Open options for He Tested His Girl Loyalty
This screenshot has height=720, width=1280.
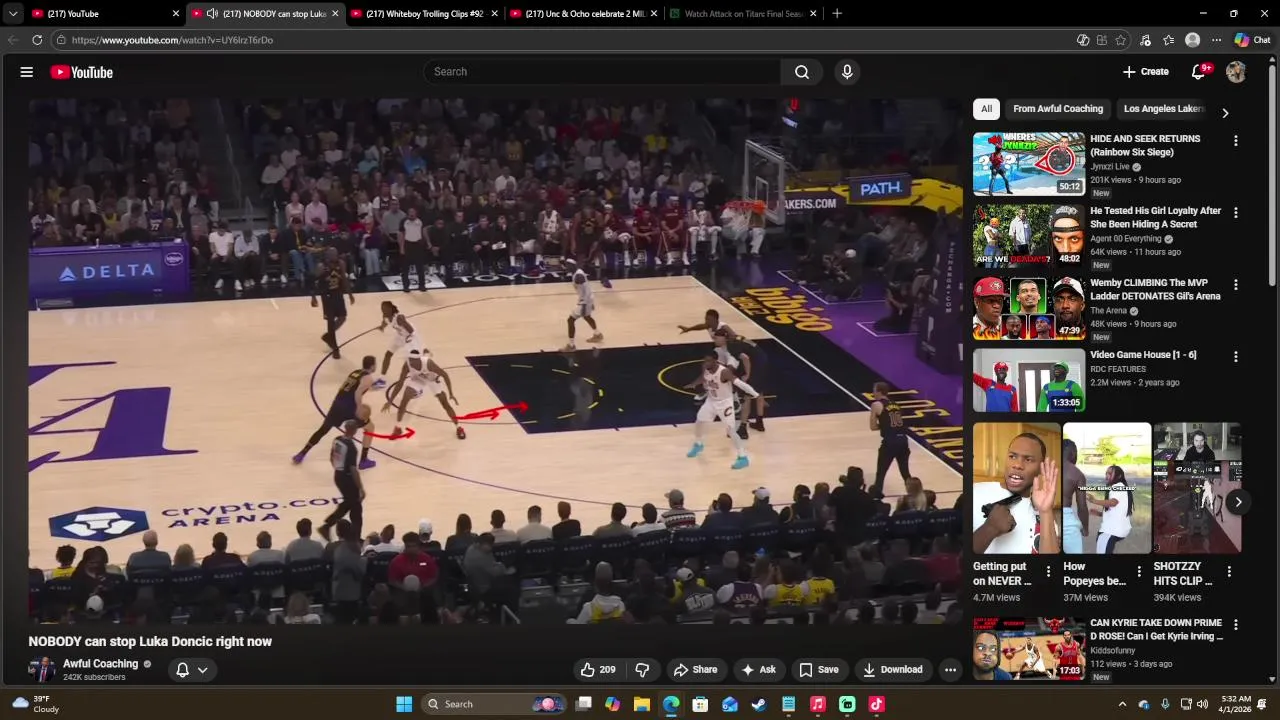tap(1235, 213)
